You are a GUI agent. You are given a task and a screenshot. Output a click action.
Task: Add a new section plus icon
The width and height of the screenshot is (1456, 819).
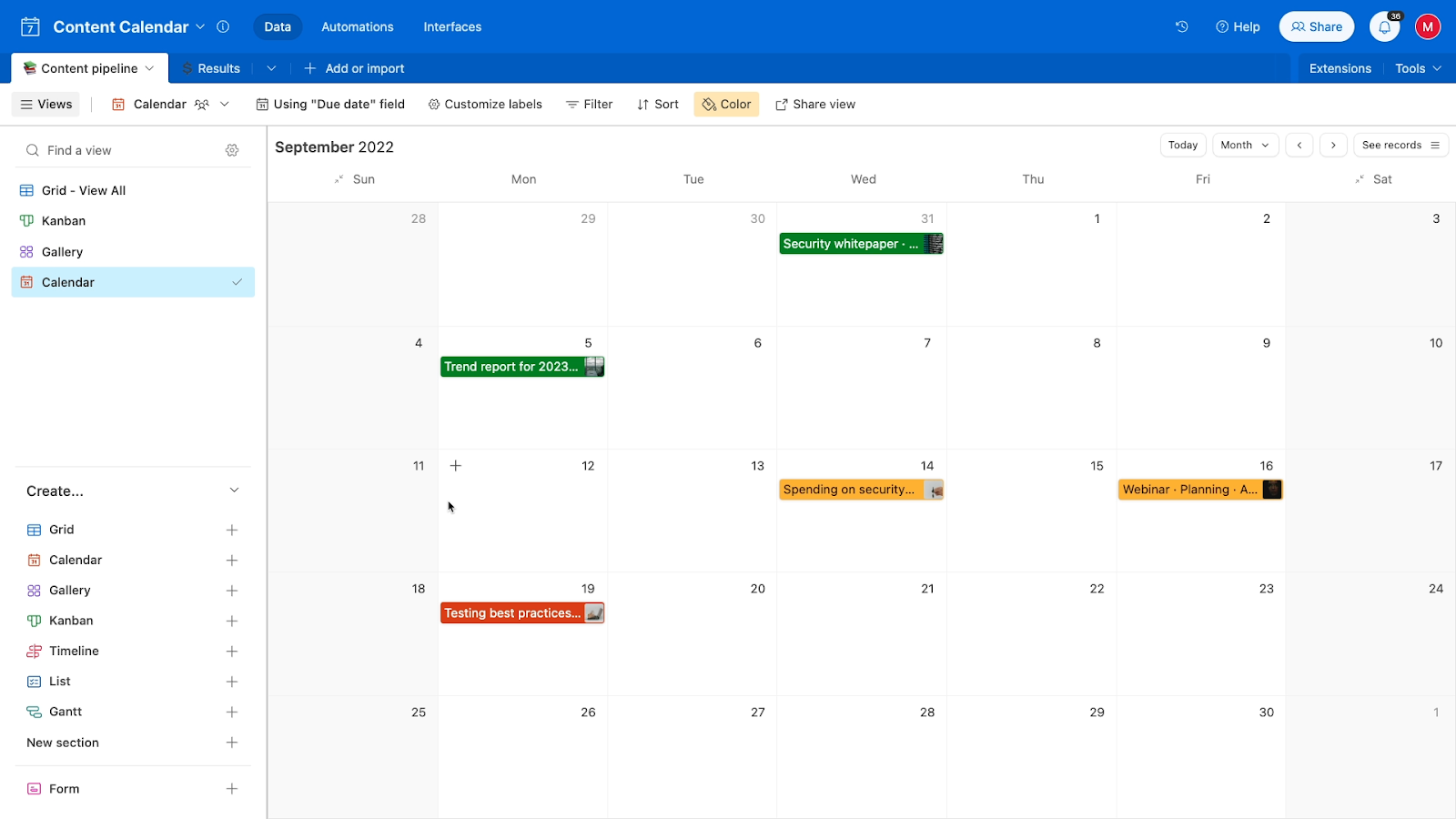(x=232, y=743)
